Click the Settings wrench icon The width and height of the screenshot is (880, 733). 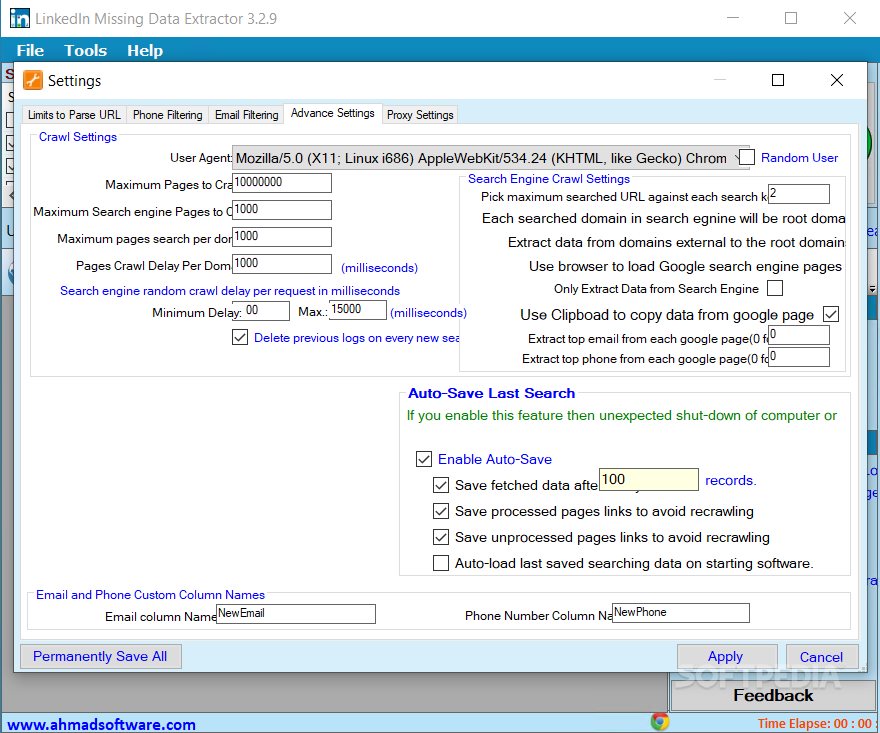(33, 80)
